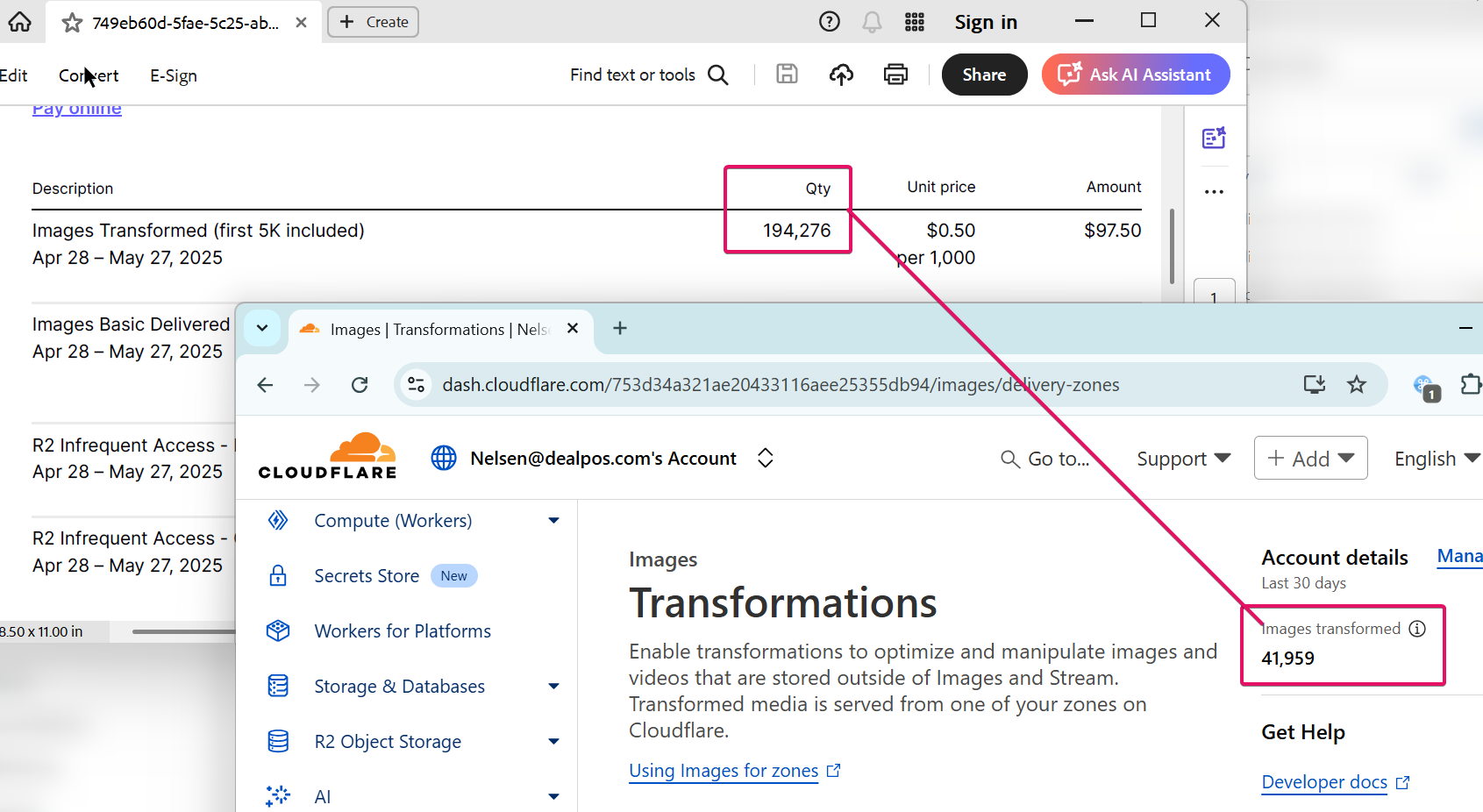Open Secrets Store in sidebar
The height and width of the screenshot is (812, 1483).
pyautogui.click(x=367, y=576)
